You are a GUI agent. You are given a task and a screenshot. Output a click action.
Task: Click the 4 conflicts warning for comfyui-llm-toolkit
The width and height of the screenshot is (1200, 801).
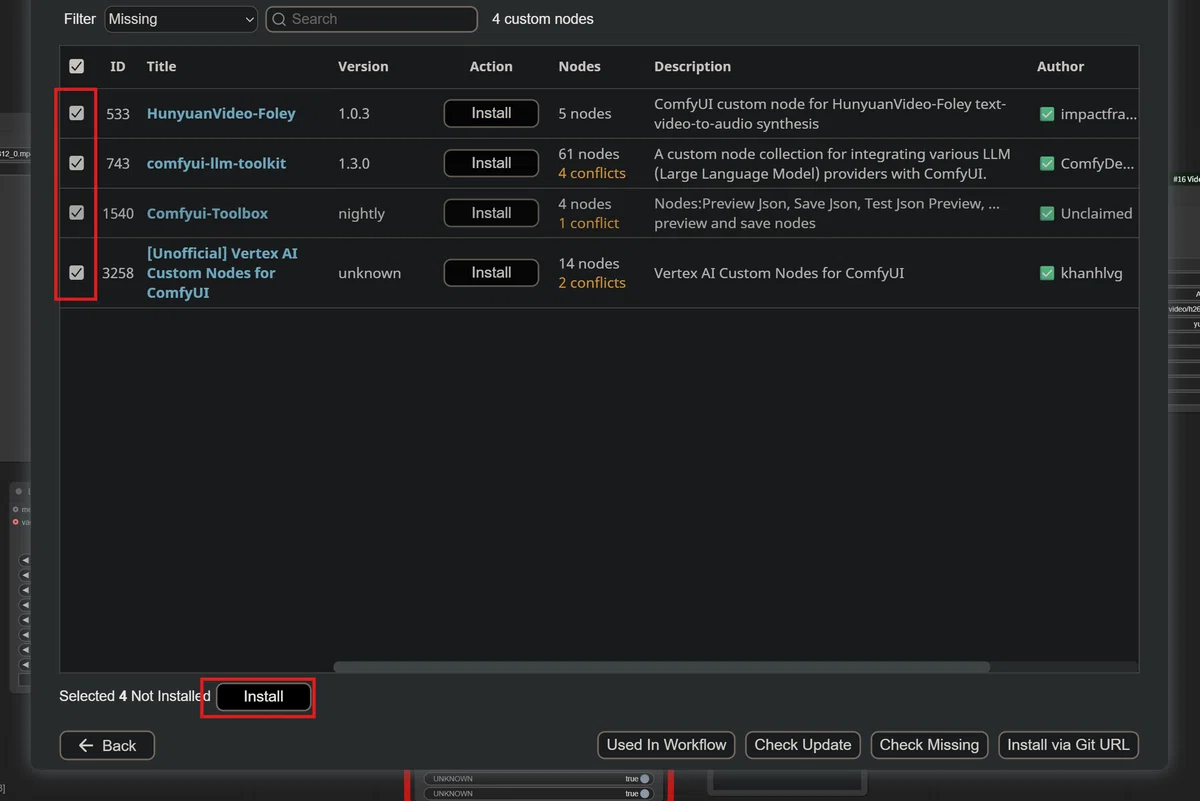[x=592, y=173]
